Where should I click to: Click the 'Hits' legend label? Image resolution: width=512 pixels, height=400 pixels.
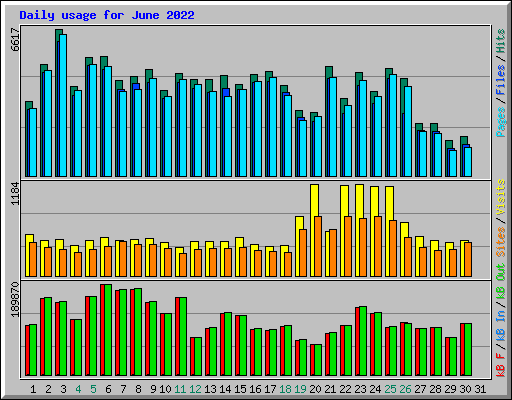(x=501, y=41)
